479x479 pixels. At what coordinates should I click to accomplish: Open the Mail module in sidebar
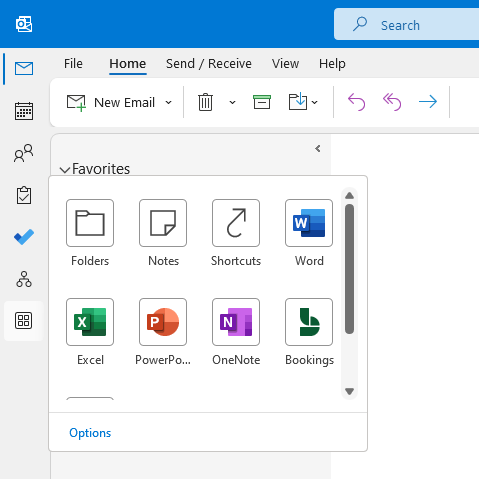(x=24, y=69)
